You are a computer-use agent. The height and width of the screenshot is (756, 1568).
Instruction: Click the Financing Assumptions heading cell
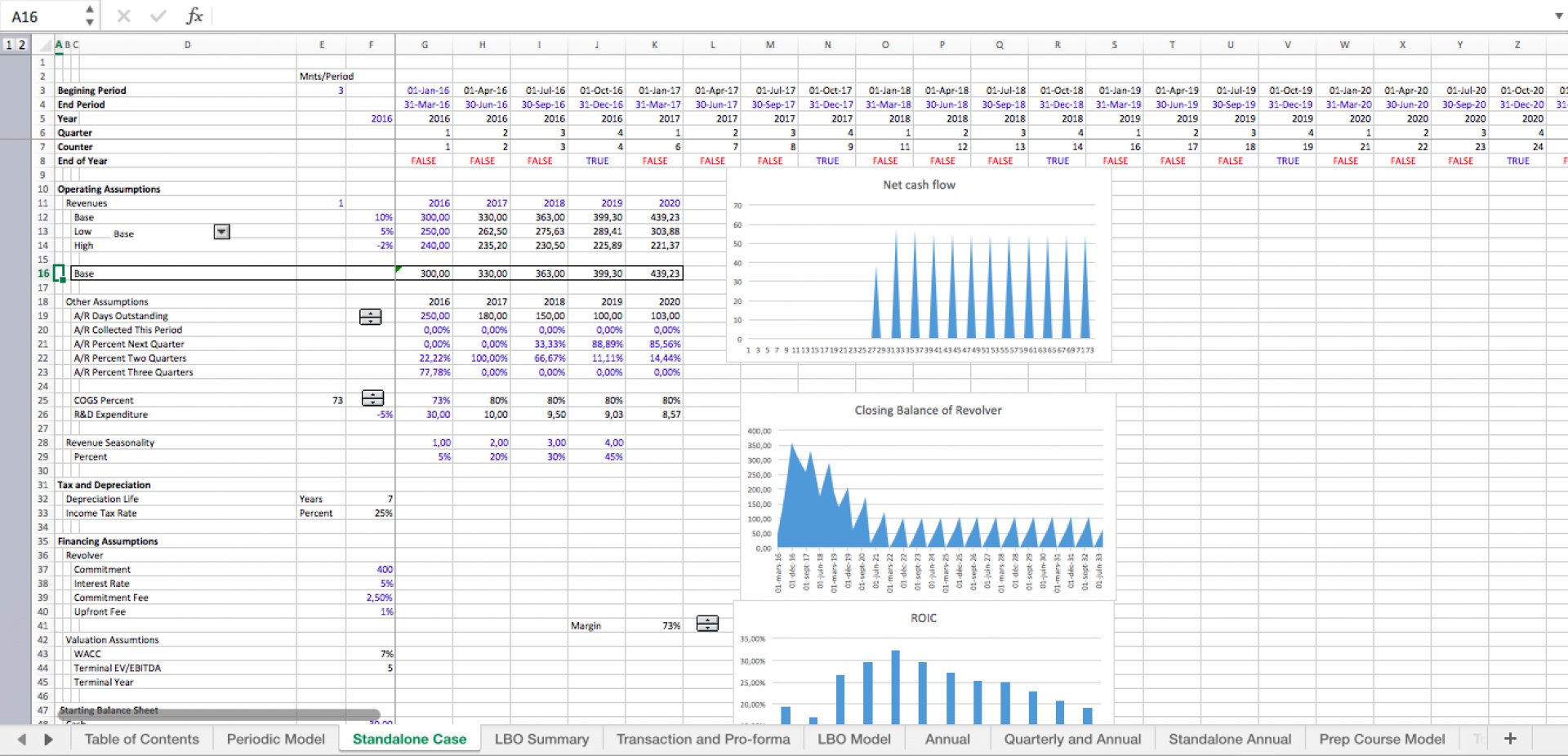click(x=108, y=541)
